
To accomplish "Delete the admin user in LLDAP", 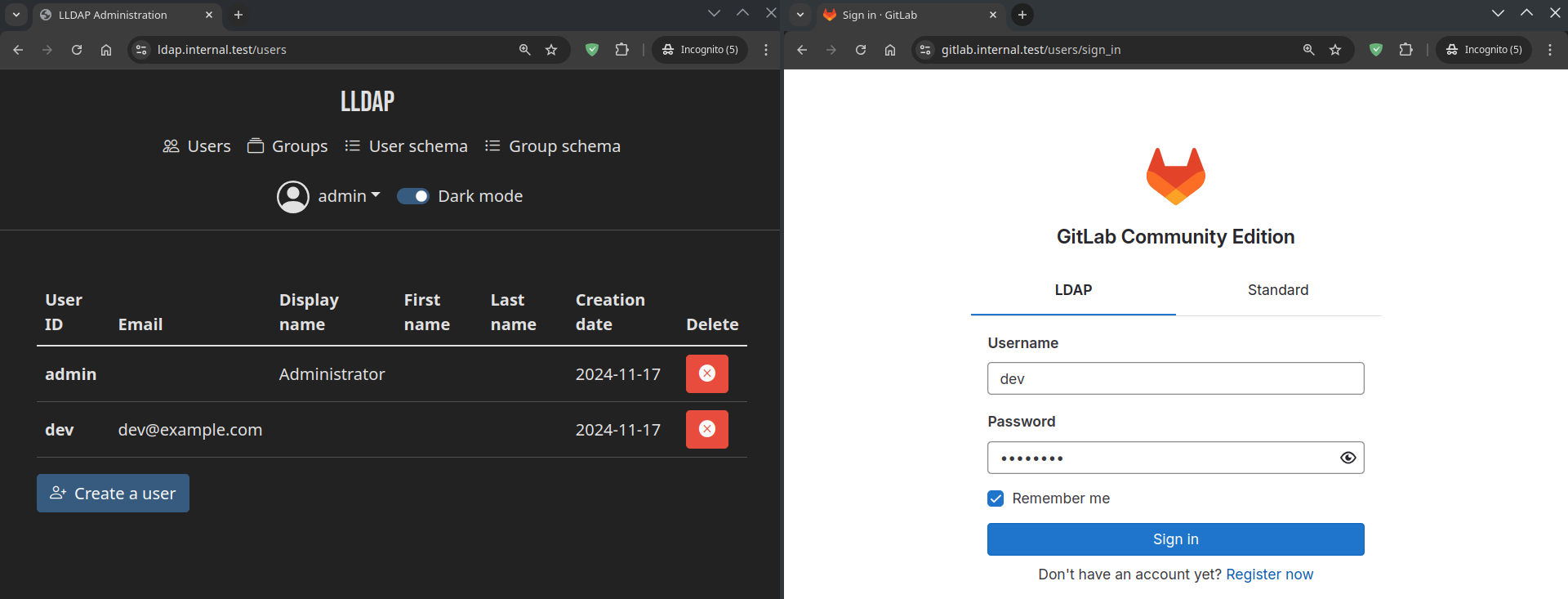I will (706, 373).
